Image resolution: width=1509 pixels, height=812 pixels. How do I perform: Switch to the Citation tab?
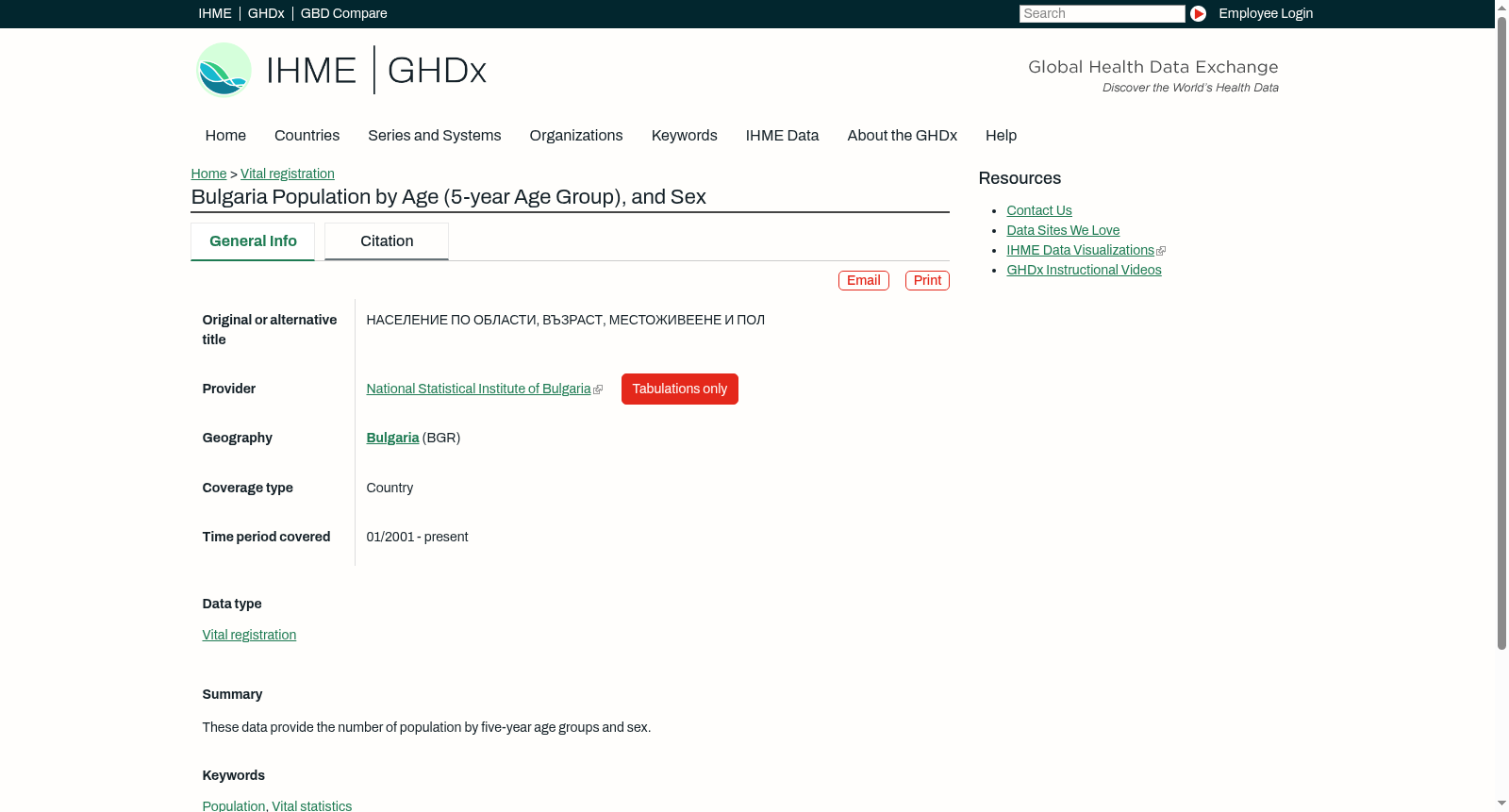387,241
